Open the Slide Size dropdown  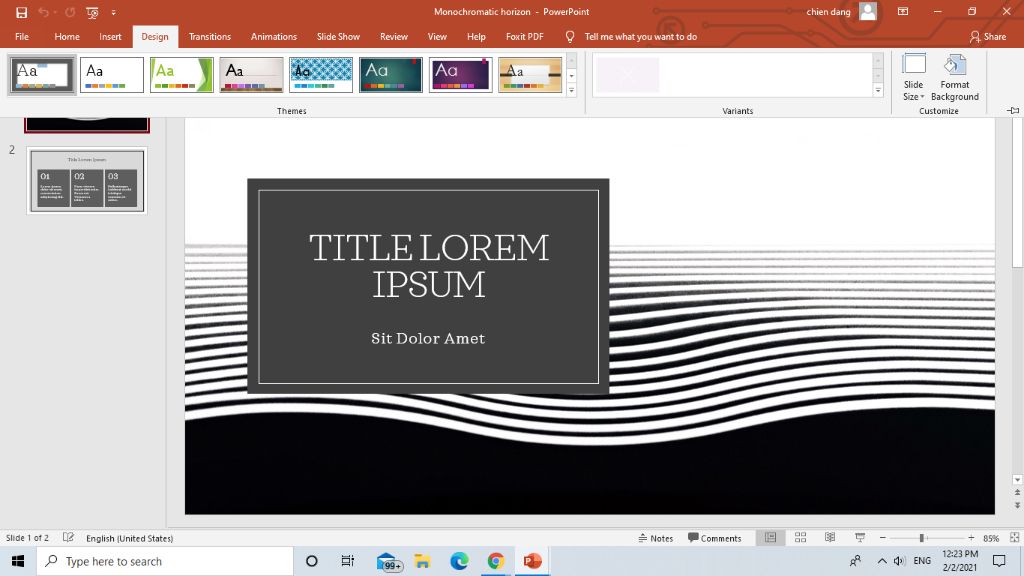[913, 78]
